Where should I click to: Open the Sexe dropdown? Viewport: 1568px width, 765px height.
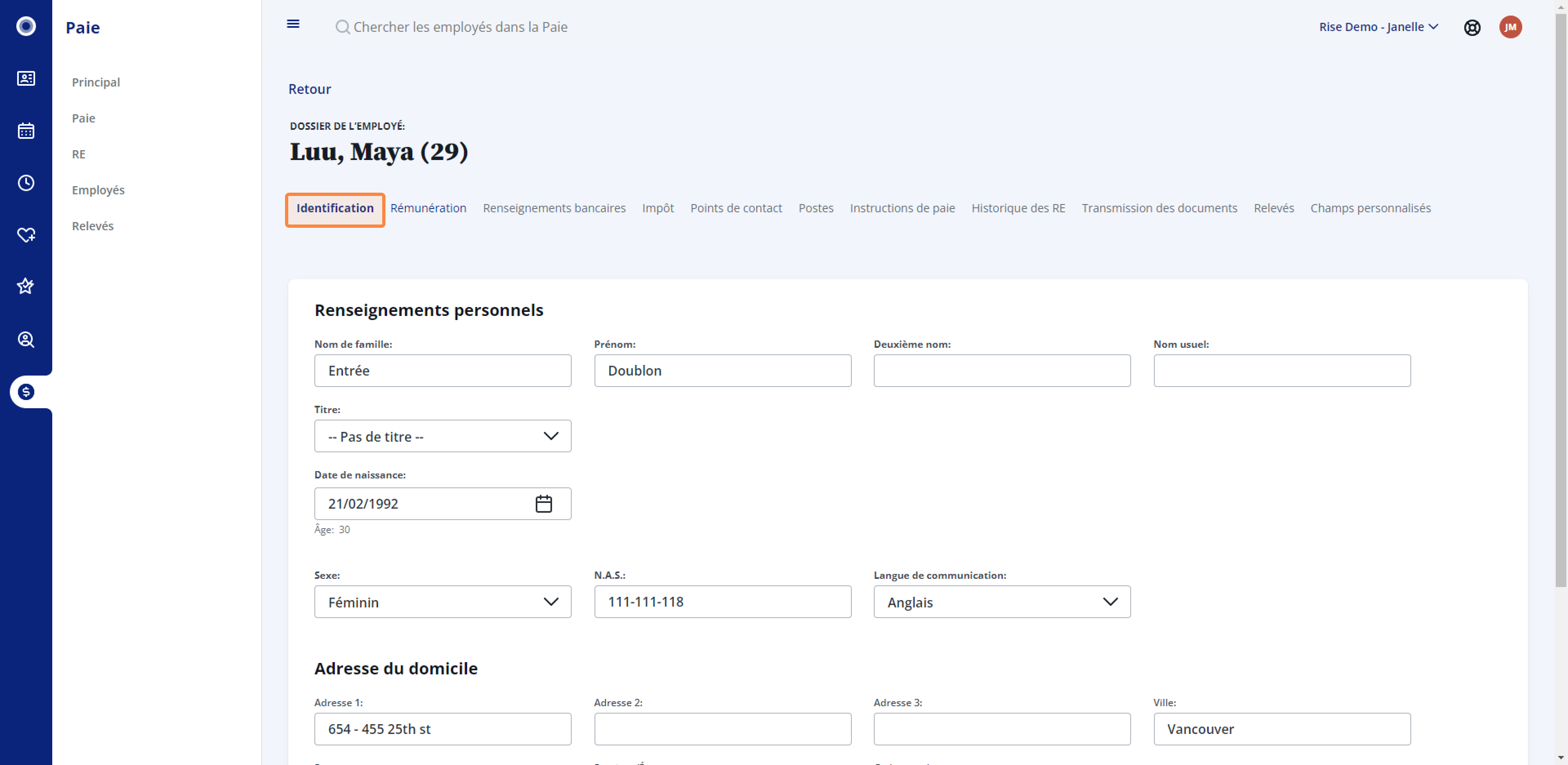click(x=443, y=602)
